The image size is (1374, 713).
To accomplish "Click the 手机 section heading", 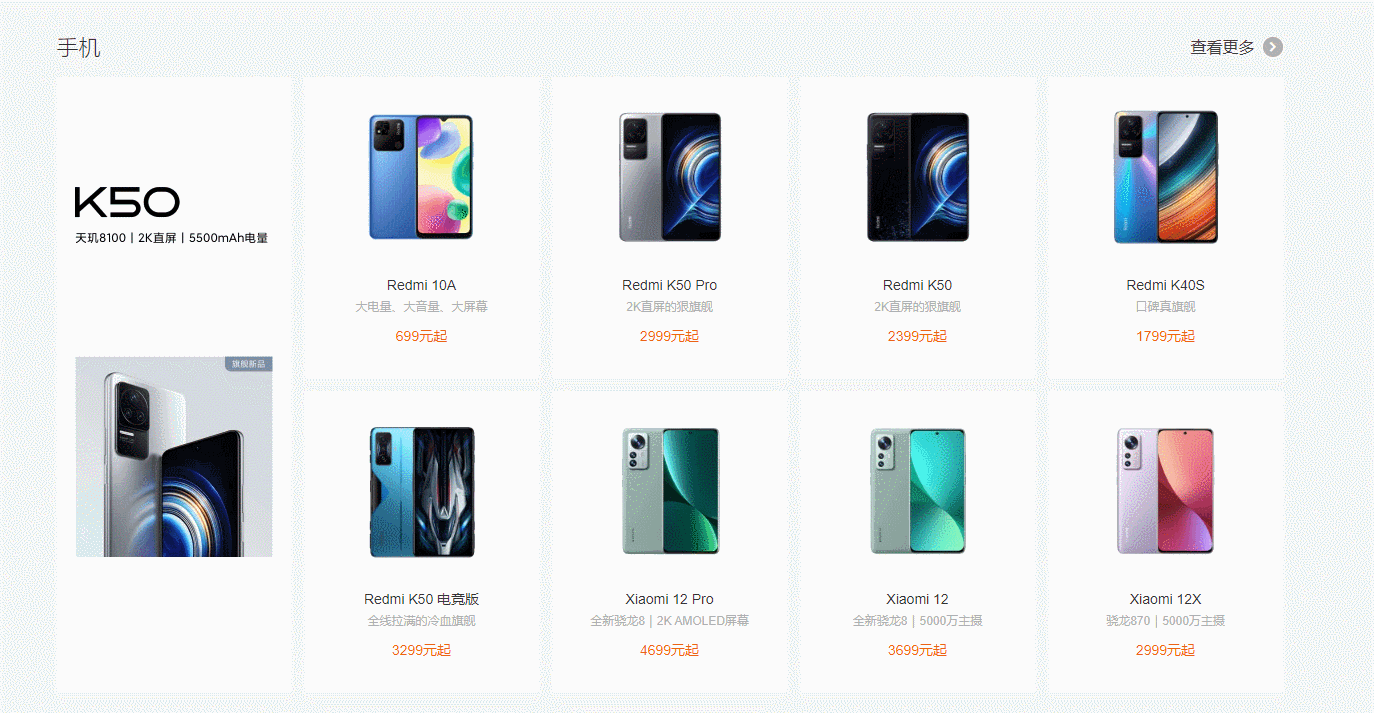I will pos(79,47).
